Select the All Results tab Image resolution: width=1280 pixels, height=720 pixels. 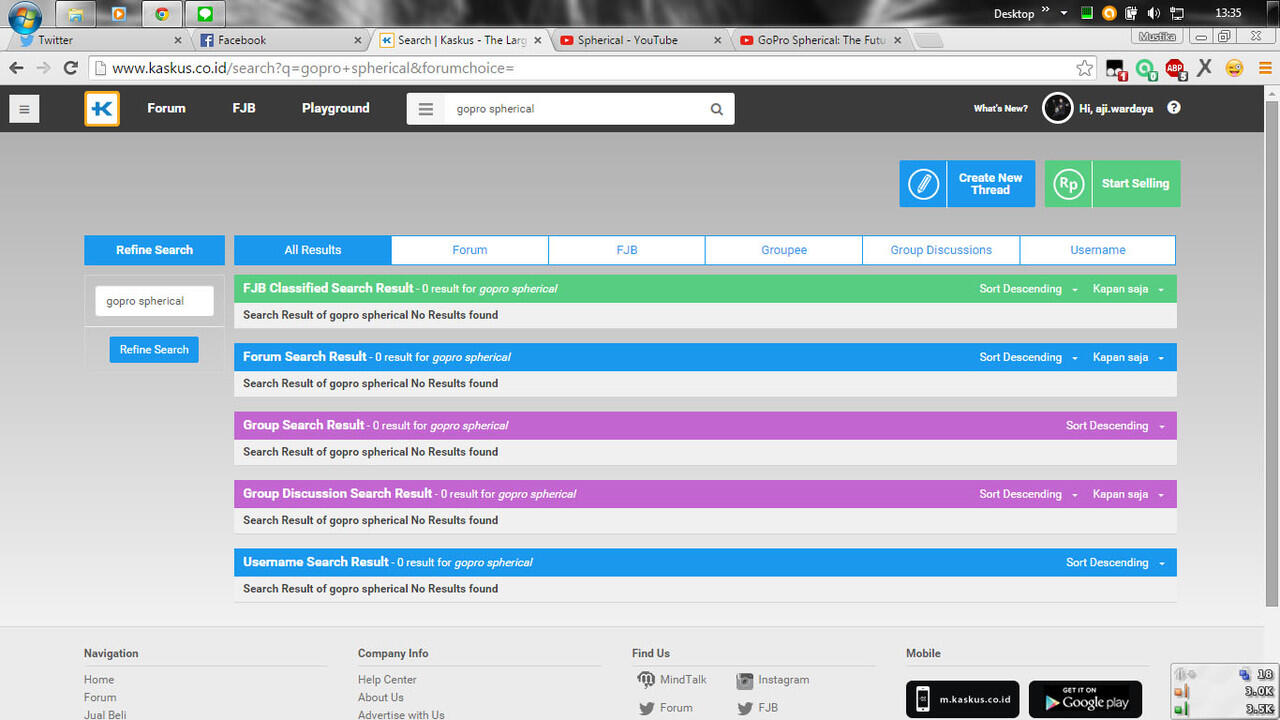tap(313, 250)
